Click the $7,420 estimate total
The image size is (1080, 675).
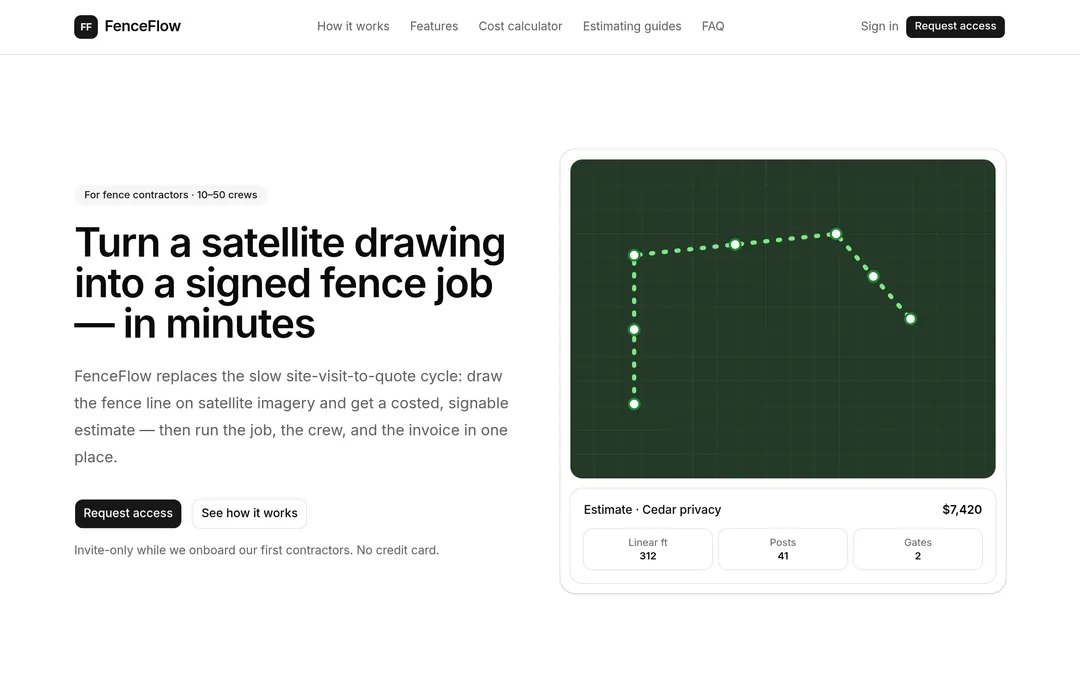point(962,510)
